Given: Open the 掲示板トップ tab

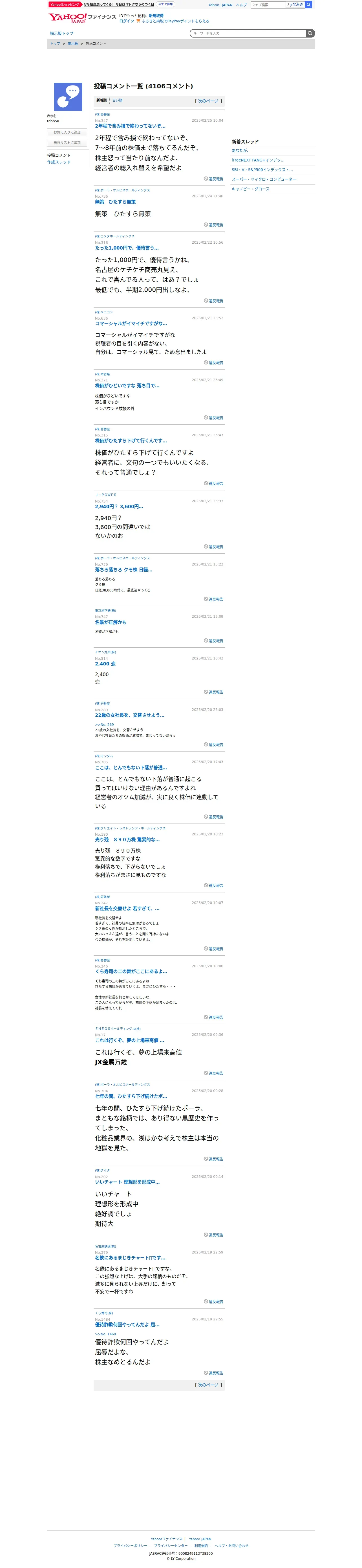Looking at the screenshot, I should pos(61,34).
